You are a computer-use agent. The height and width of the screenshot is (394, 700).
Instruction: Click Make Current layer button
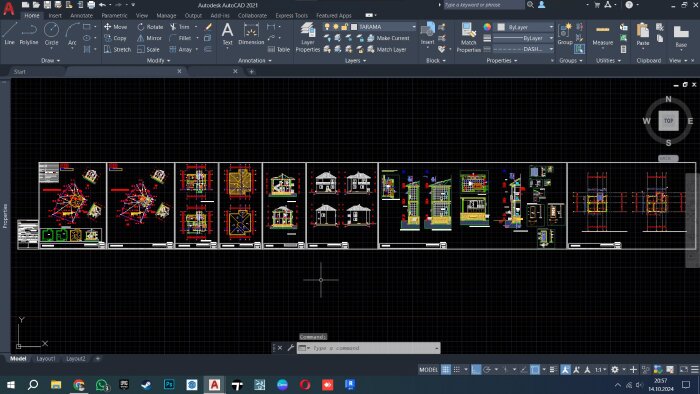(x=388, y=38)
